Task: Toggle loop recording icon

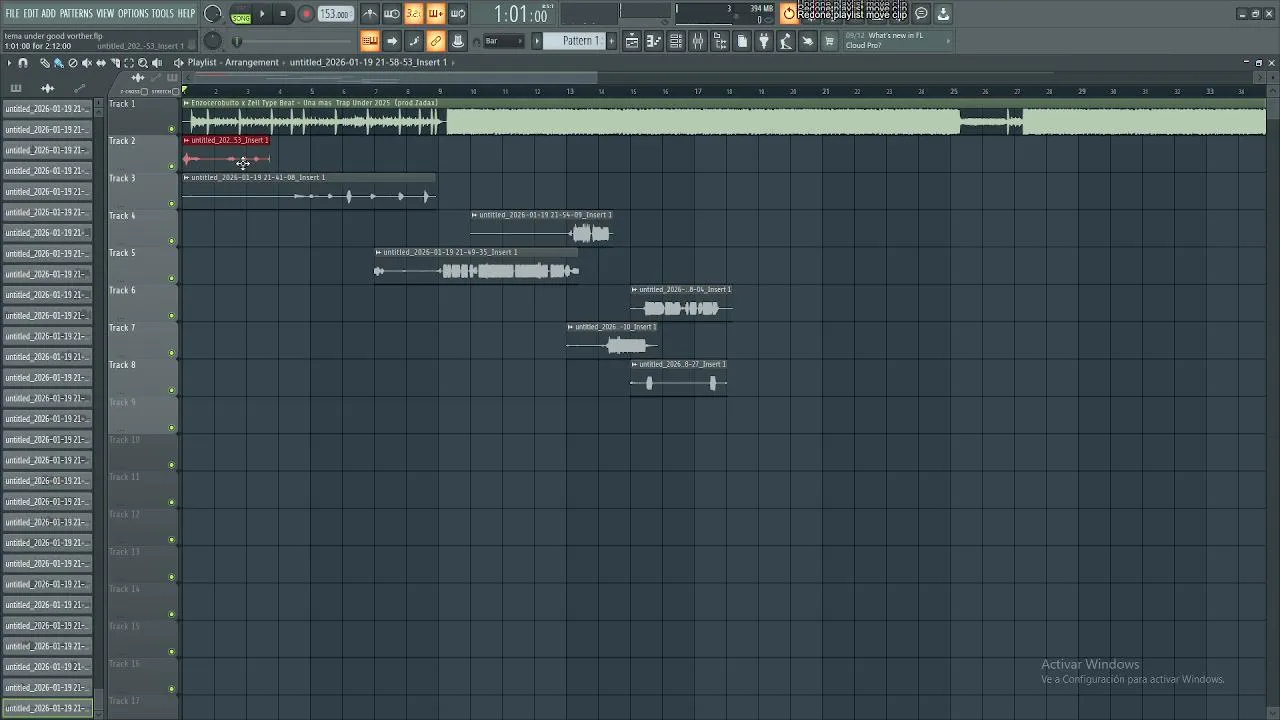Action: pos(457,13)
